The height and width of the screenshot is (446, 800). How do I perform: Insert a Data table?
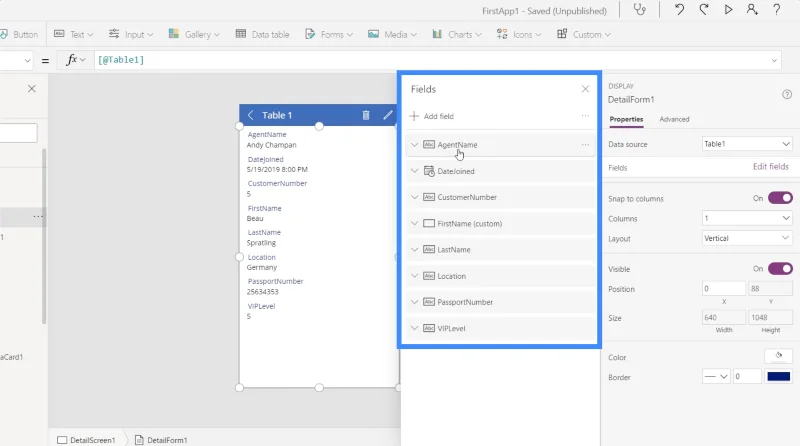[262, 34]
